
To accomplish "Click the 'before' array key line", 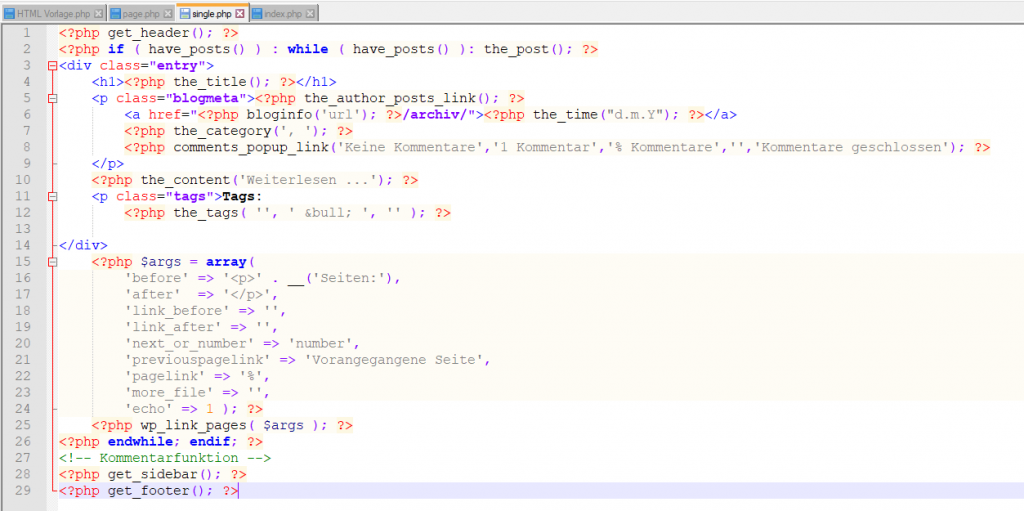I will tap(263, 278).
